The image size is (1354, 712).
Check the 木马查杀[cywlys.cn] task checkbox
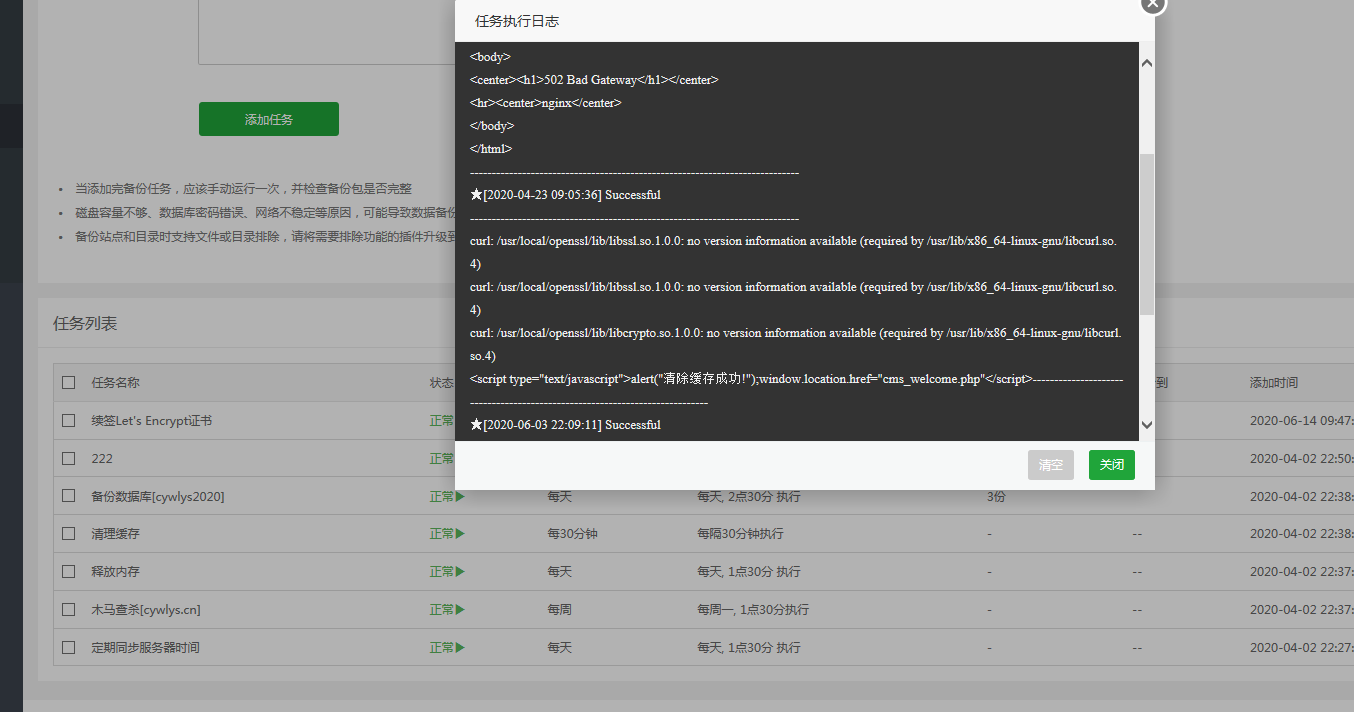click(68, 610)
